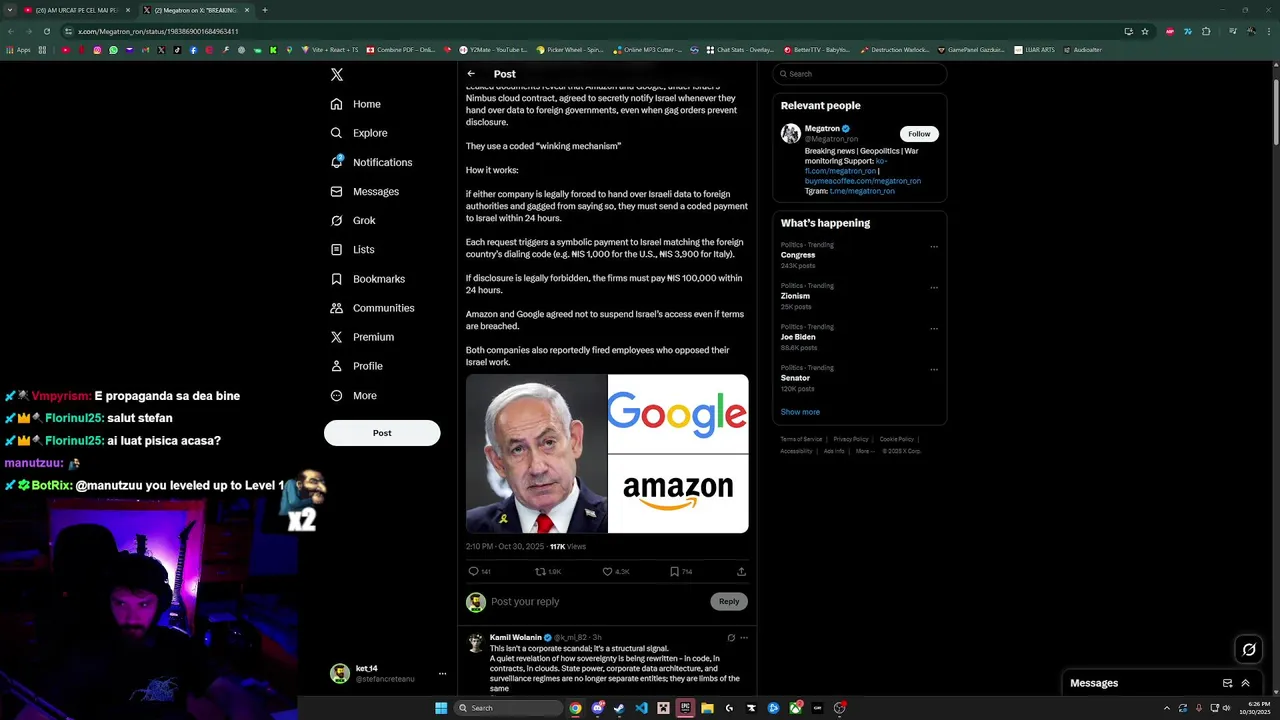This screenshot has height=720, width=1280.
Task: Open Bookmarks in the sidebar
Action: click(368, 279)
